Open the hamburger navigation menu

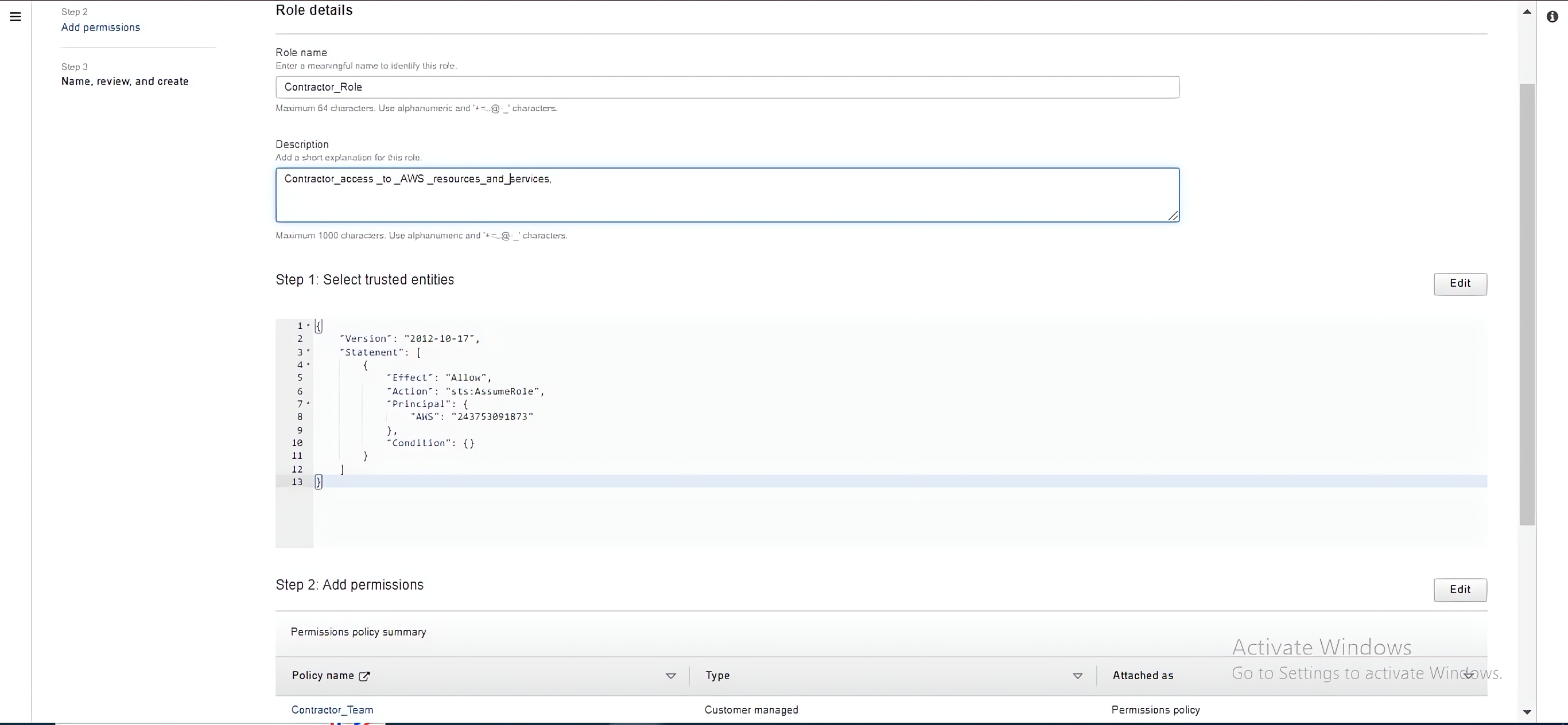tap(16, 17)
